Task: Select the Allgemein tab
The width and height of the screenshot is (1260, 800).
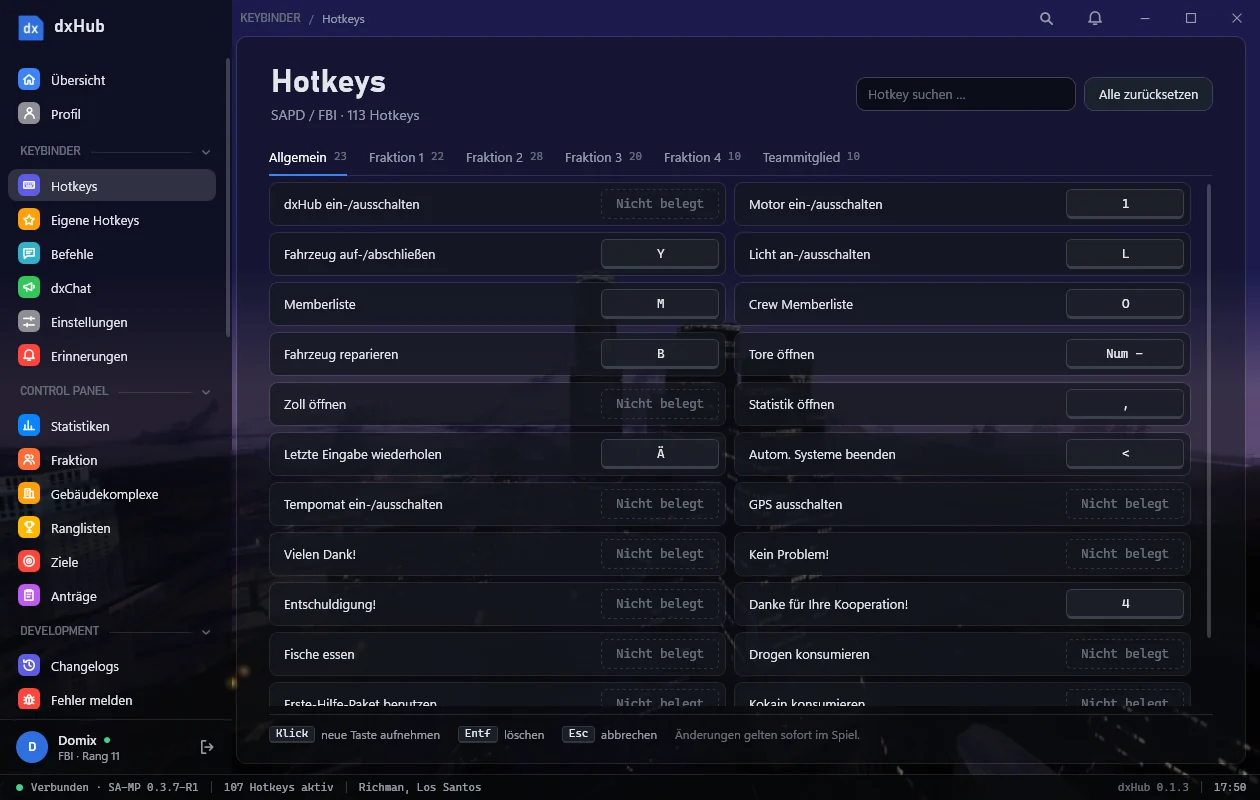Action: 308,157
